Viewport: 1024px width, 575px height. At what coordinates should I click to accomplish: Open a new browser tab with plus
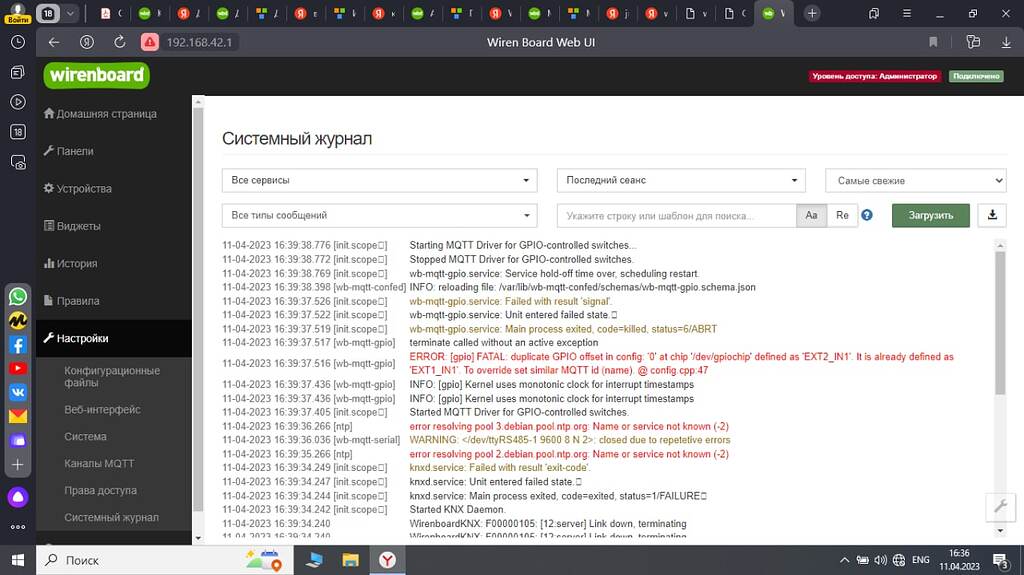point(812,13)
